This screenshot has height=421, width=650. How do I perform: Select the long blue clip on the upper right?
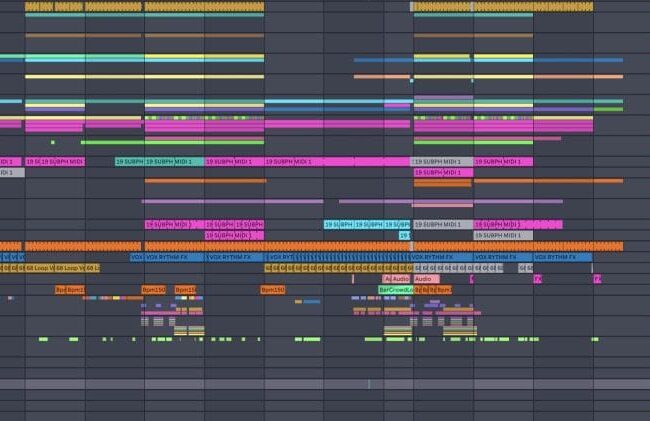(x=580, y=61)
